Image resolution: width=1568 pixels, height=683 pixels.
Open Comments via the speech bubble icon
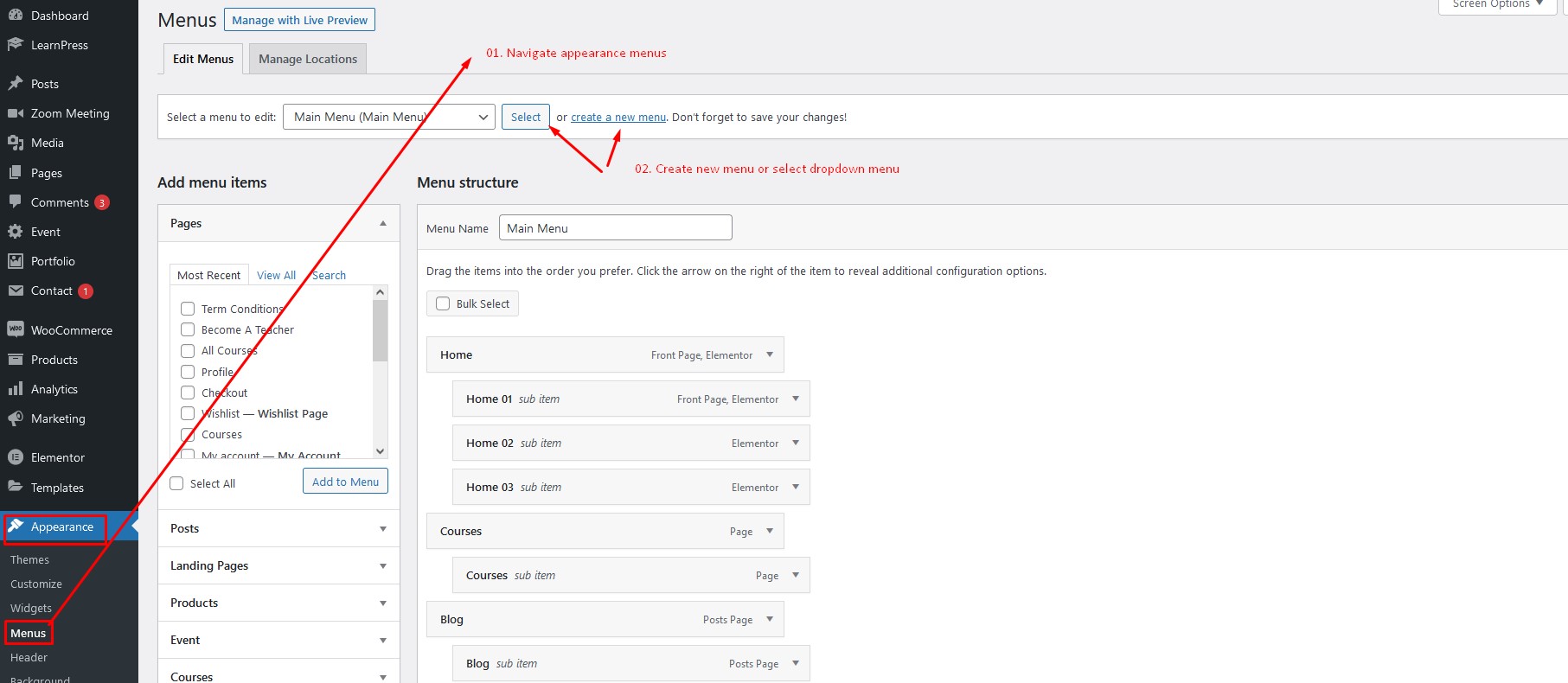[15, 201]
